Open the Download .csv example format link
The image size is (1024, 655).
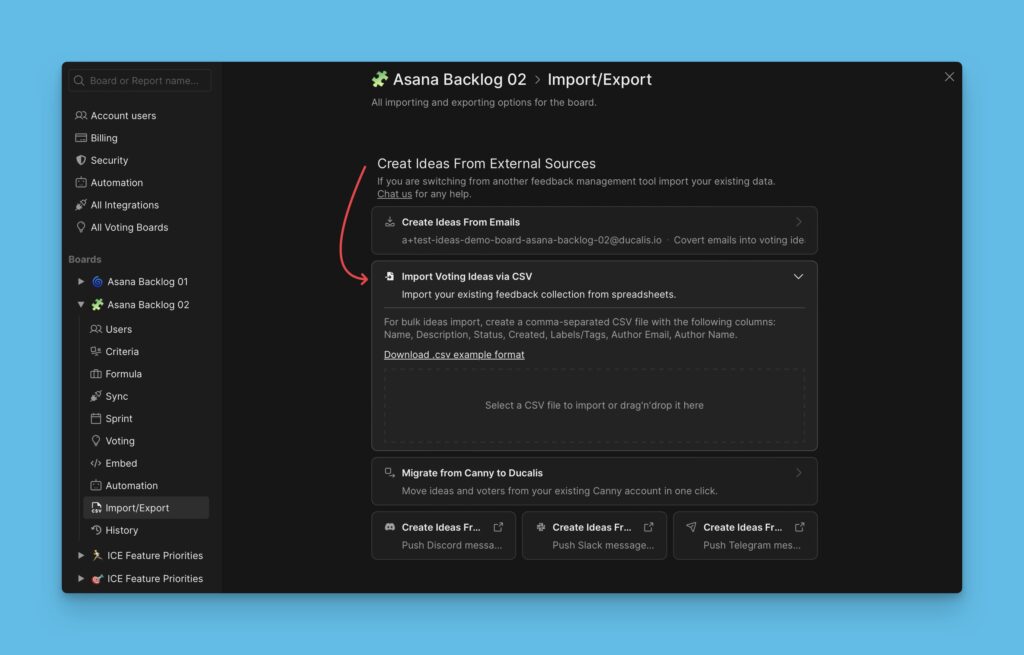454,354
